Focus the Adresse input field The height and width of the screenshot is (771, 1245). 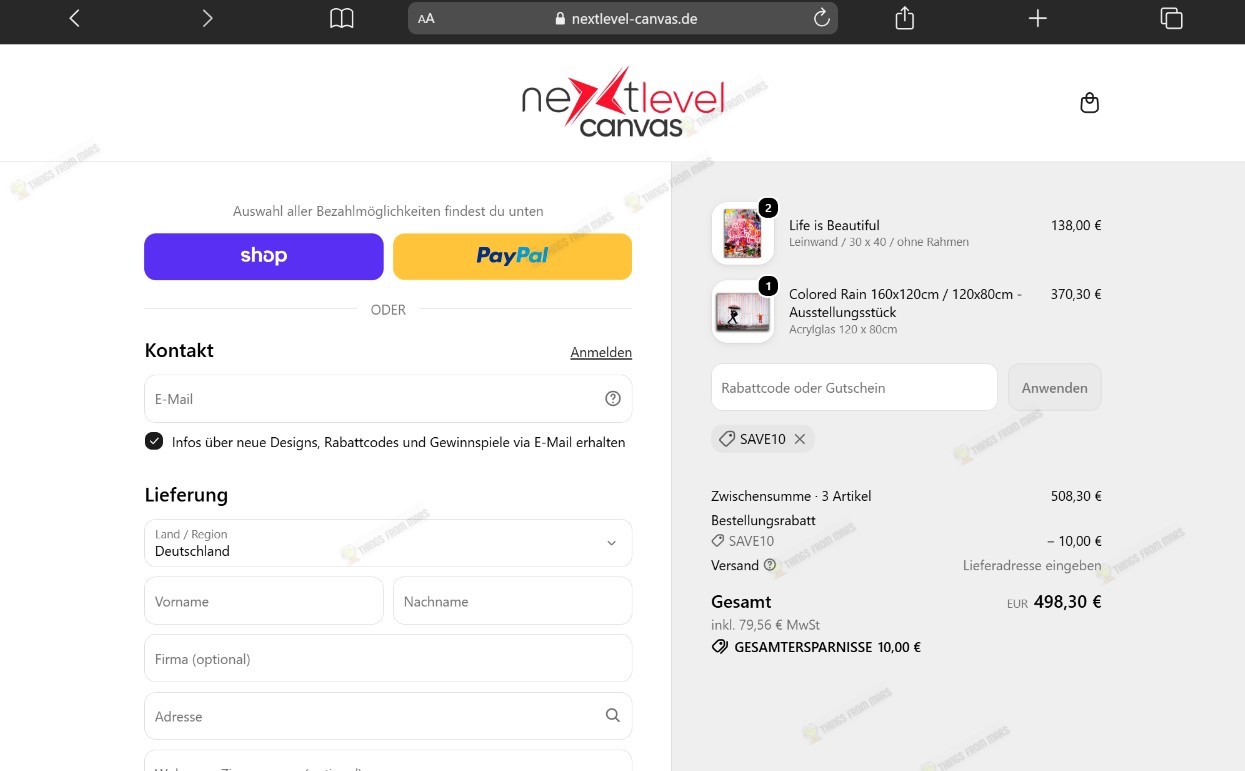coord(388,716)
